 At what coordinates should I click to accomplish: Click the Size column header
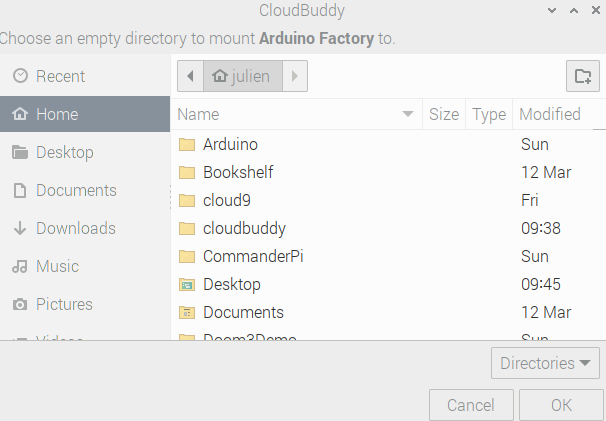click(443, 114)
